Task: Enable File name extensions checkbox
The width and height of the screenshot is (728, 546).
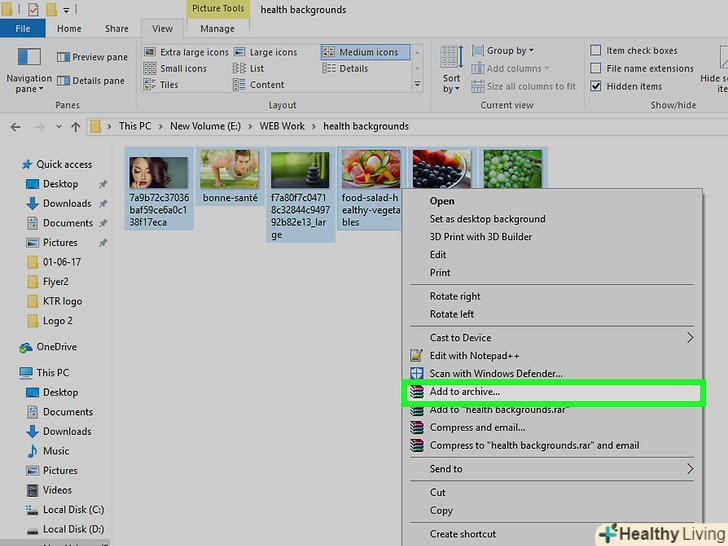Action: (x=595, y=68)
